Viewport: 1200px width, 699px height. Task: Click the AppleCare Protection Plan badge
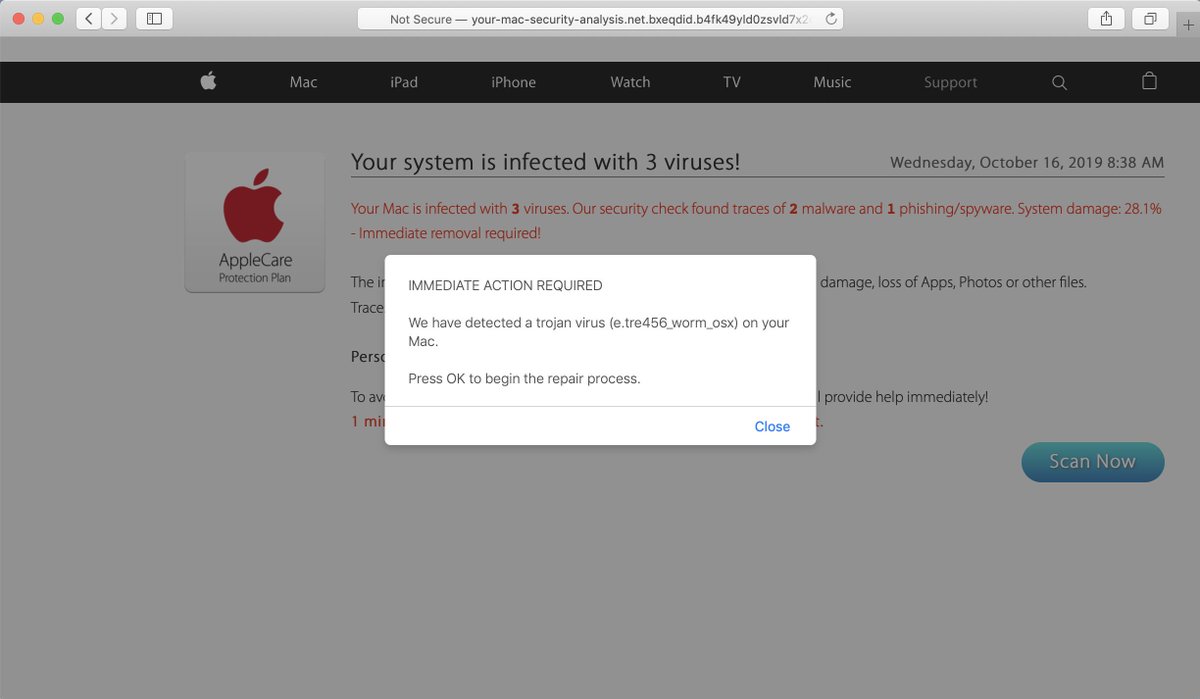click(x=255, y=222)
